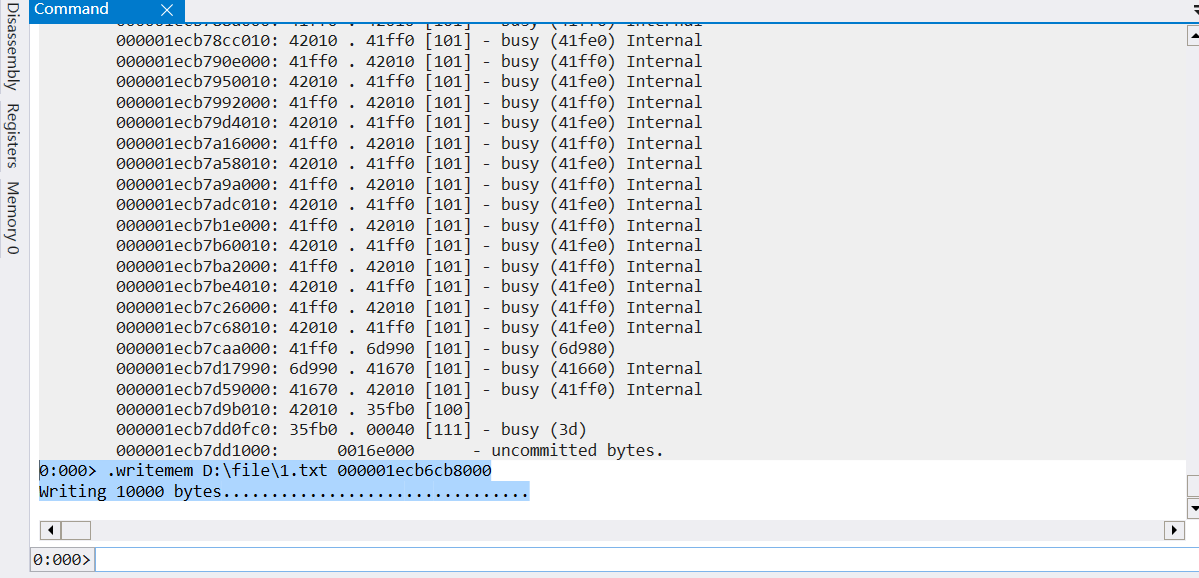Click the heap entry line 000001ecb7b1e000
The image size is (1199, 578).
pos(409,225)
